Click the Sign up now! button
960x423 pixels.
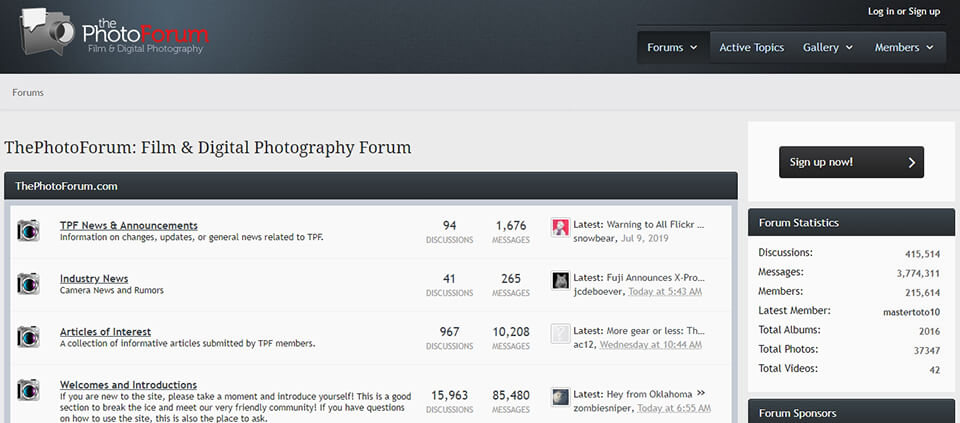(x=851, y=162)
